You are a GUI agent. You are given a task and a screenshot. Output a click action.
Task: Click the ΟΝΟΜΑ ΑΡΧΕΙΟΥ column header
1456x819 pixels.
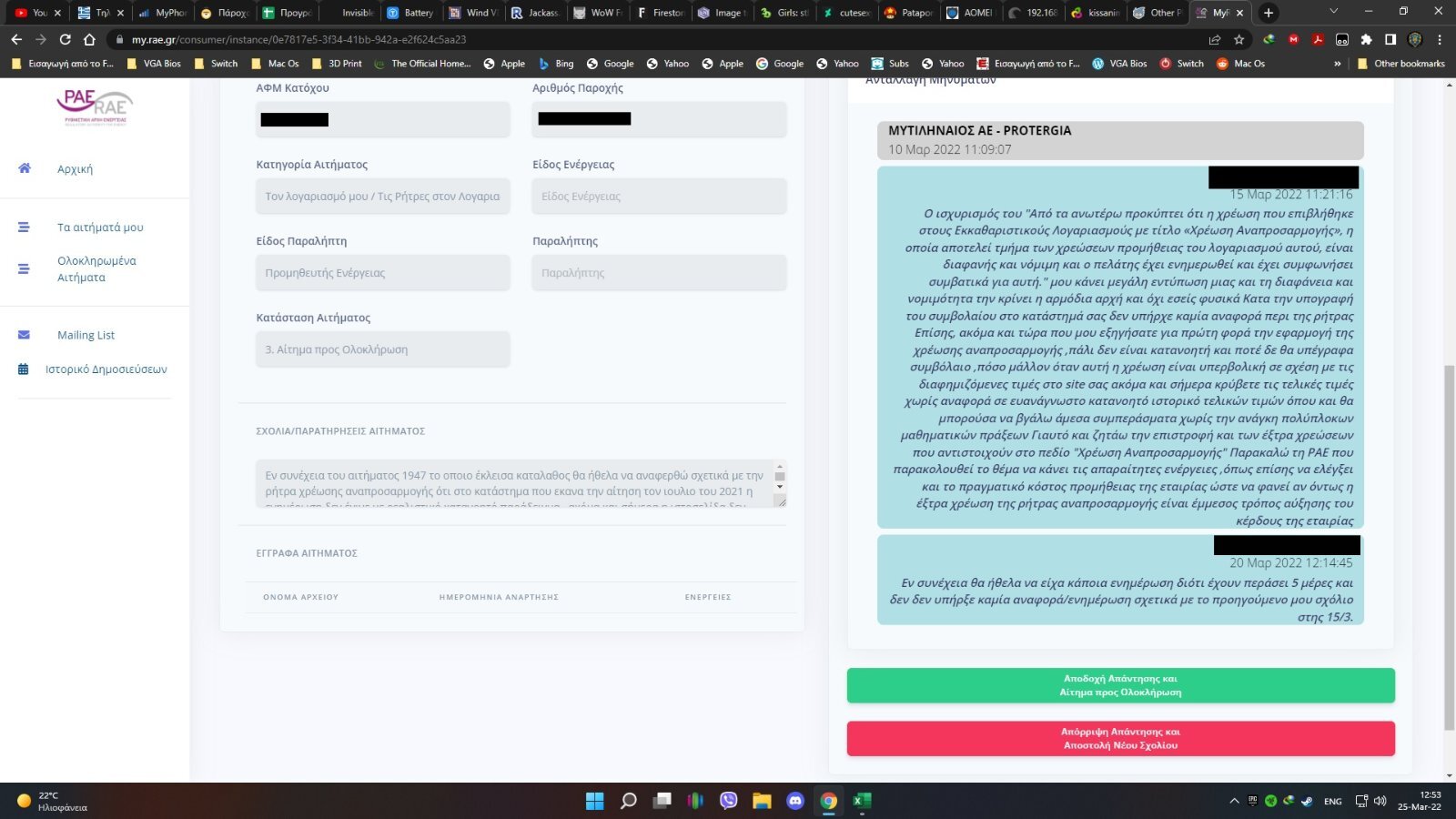coord(300,597)
